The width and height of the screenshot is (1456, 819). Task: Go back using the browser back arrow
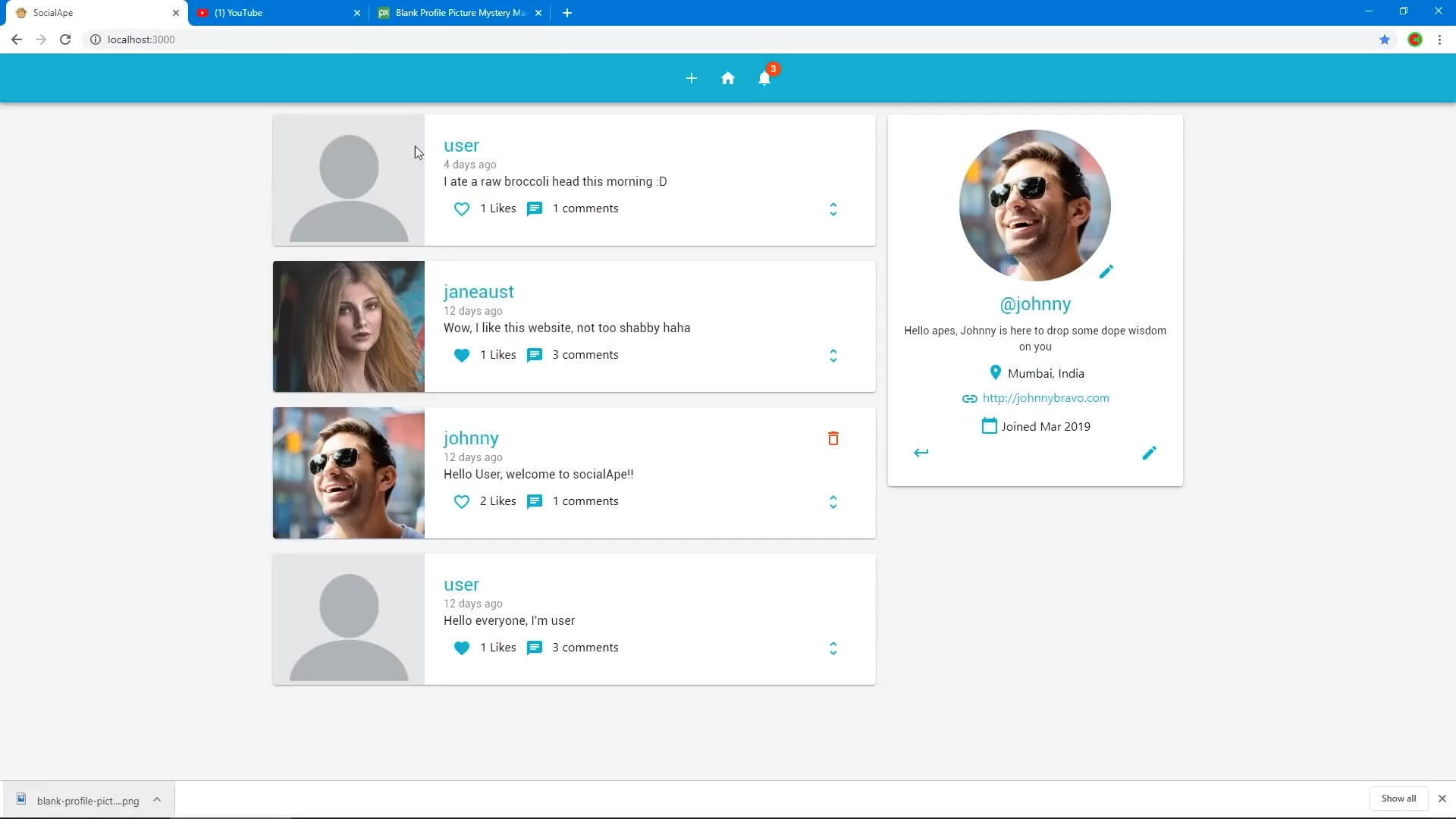coord(17,39)
